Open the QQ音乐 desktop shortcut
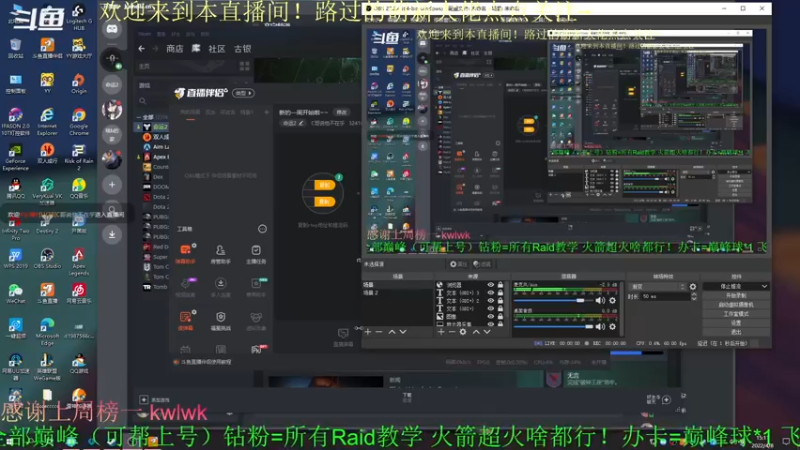Viewport: 800px width, 450px height. (x=79, y=189)
